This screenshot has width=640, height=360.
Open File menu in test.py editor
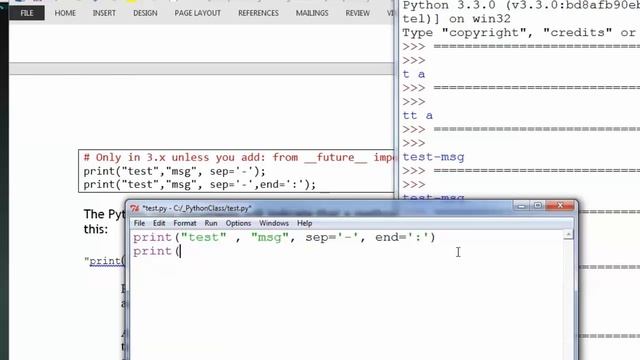click(139, 223)
